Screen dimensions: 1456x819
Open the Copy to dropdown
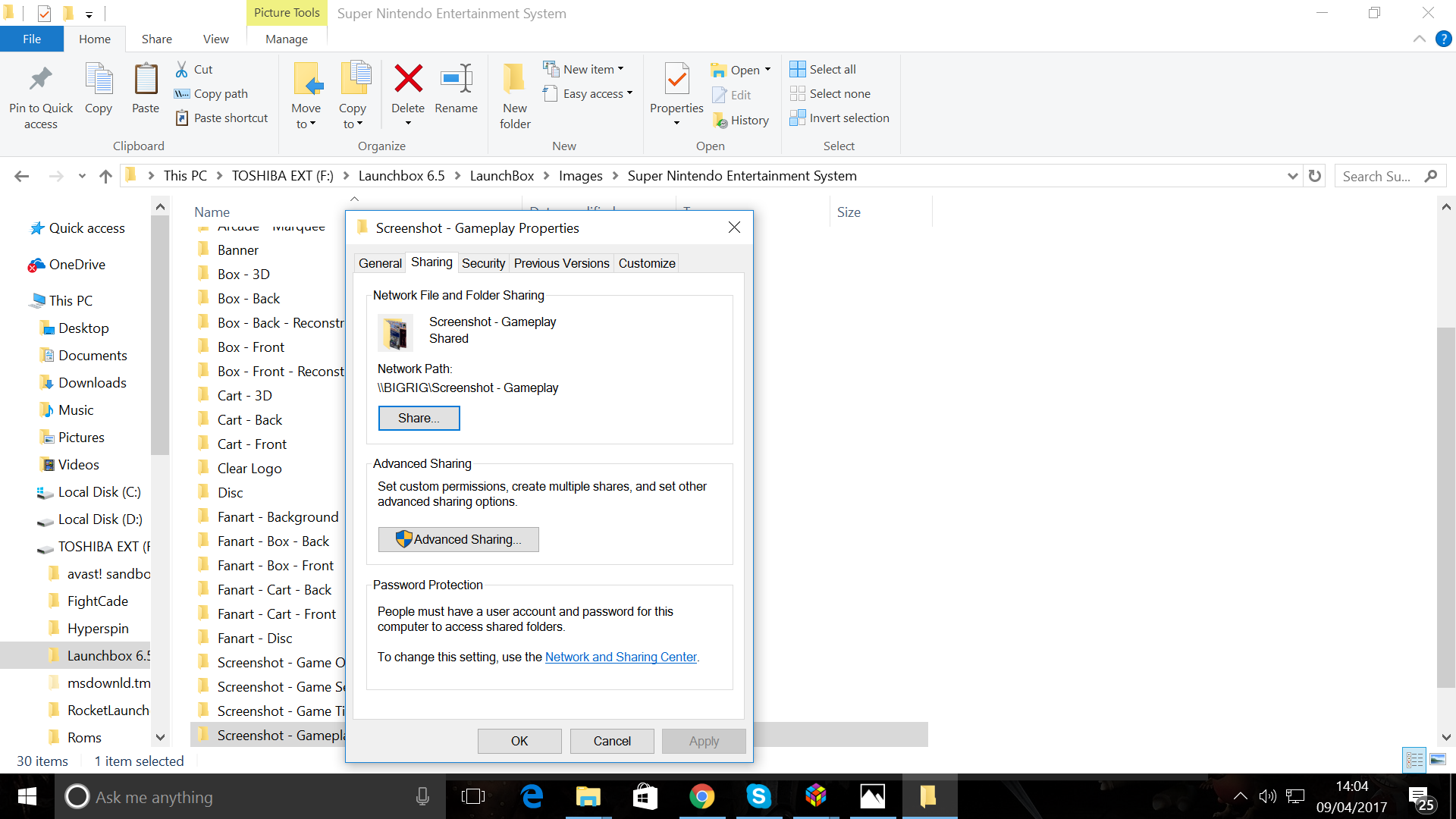coord(353,124)
